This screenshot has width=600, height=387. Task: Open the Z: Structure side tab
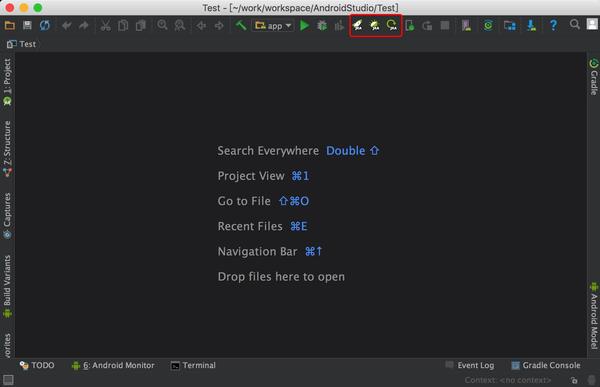7,149
